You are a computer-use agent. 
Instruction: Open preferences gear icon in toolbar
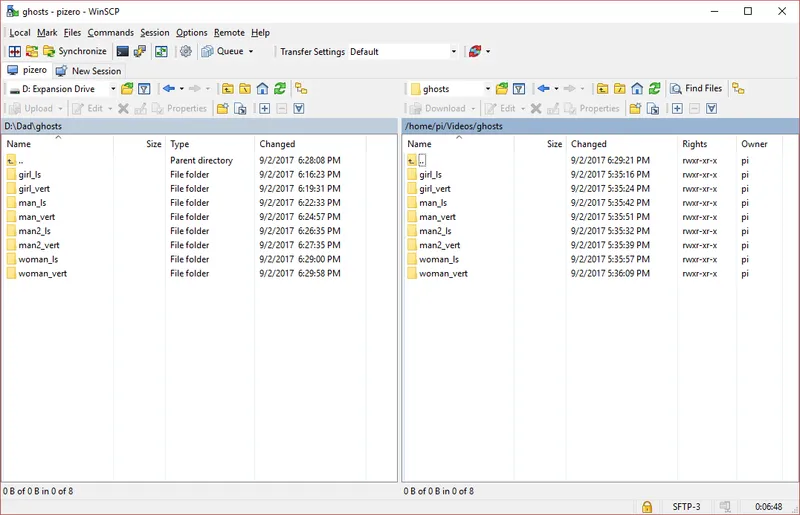[186, 51]
